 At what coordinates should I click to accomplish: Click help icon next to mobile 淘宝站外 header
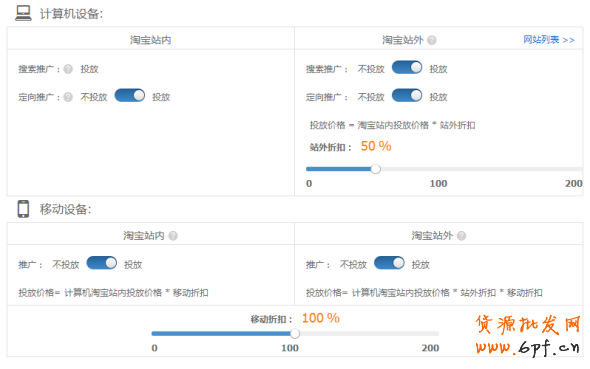(x=461, y=236)
